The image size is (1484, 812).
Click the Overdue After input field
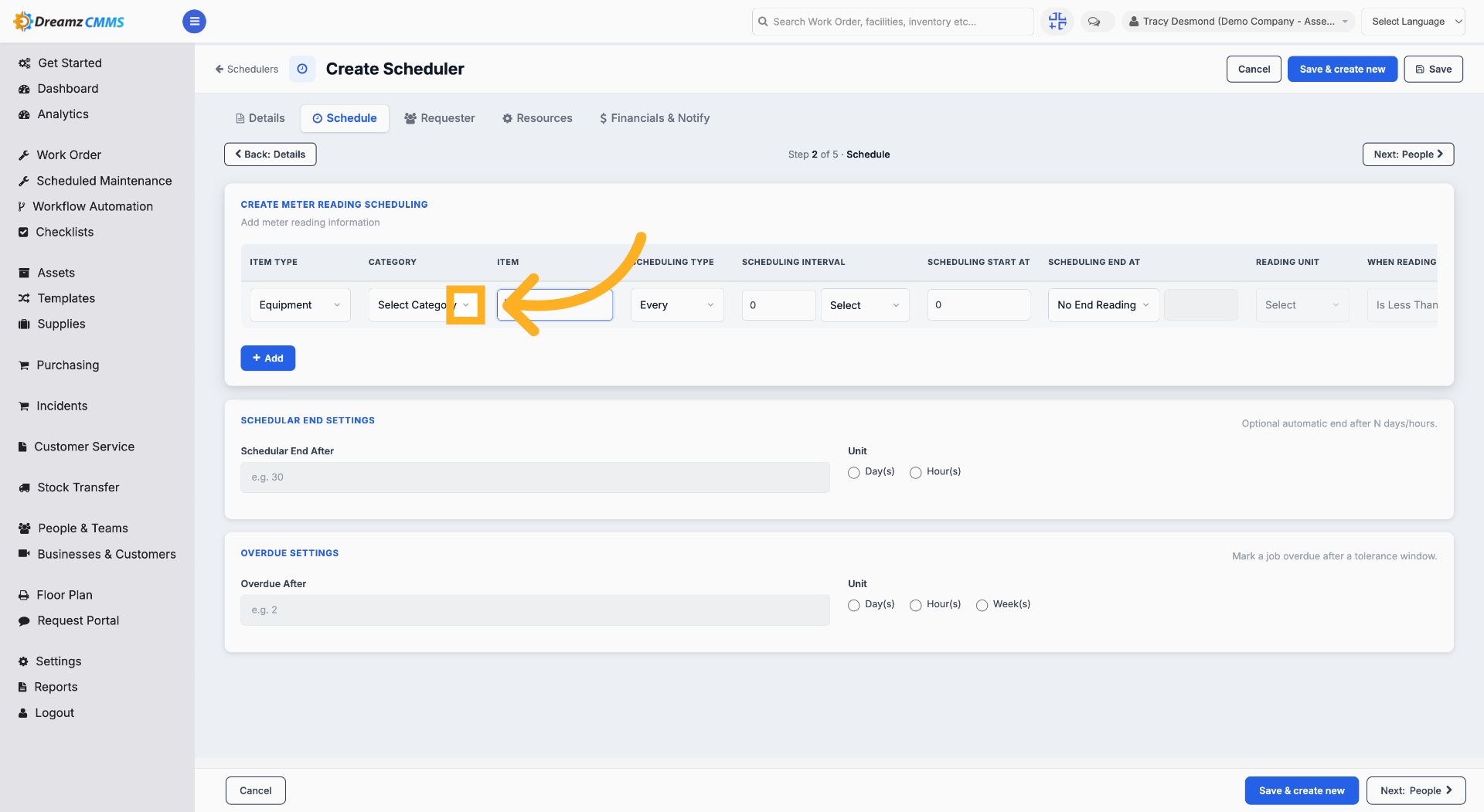535,610
